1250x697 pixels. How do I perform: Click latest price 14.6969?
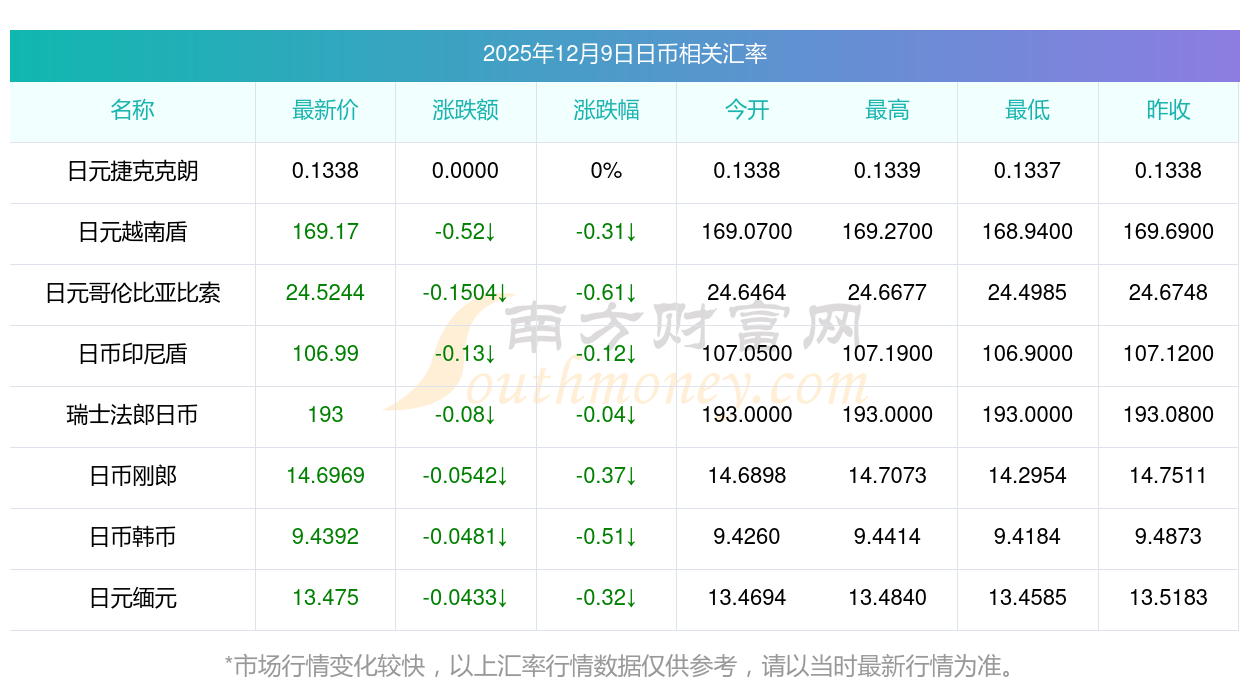click(325, 476)
